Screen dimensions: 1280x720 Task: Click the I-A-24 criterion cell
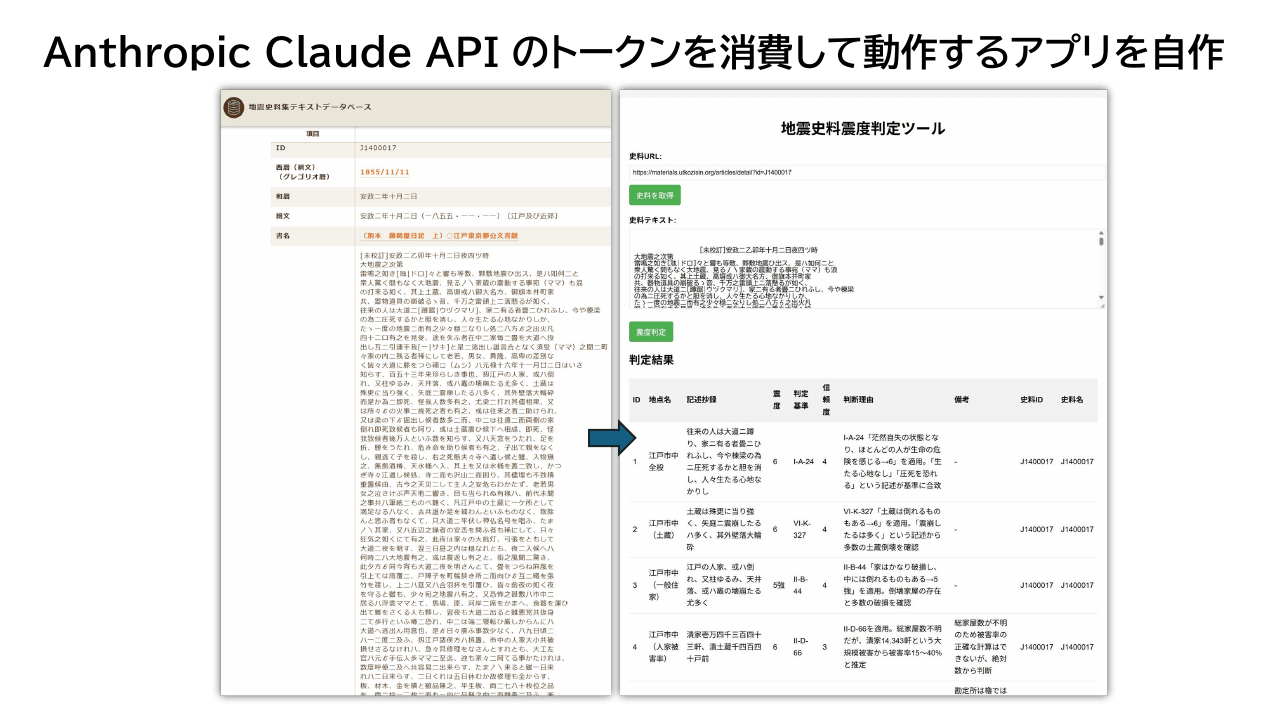pyautogui.click(x=803, y=462)
